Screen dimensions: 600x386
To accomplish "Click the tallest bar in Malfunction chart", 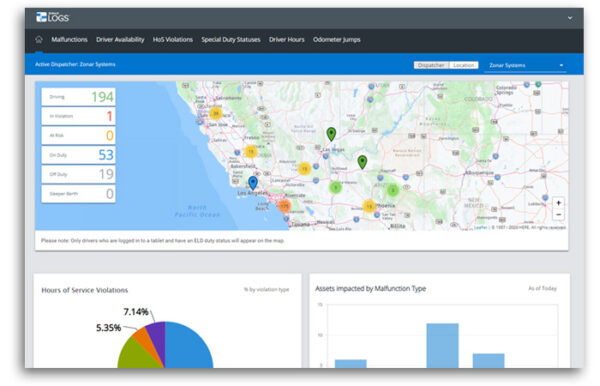I will (x=442, y=346).
